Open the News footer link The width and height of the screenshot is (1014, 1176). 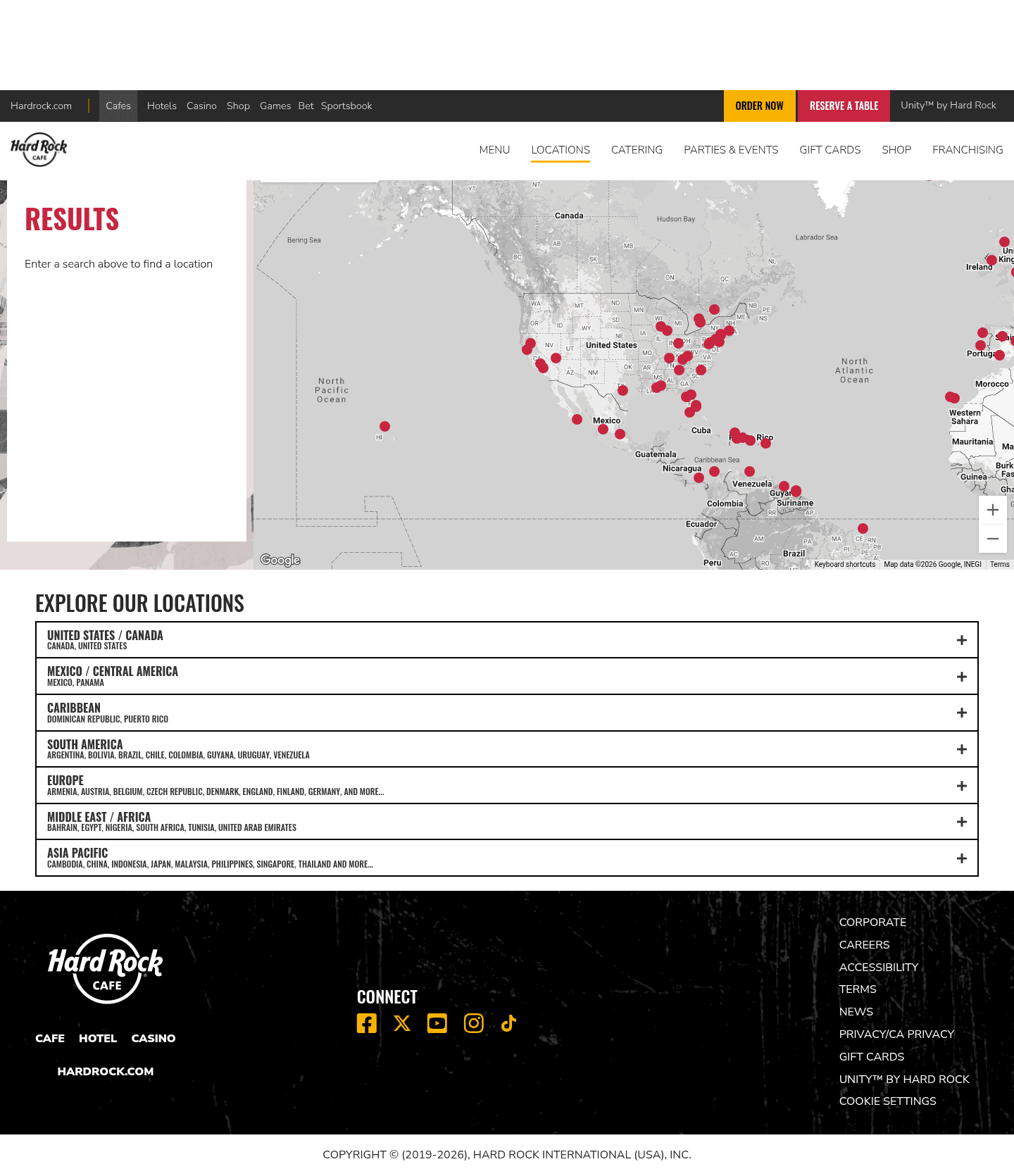(x=856, y=1012)
